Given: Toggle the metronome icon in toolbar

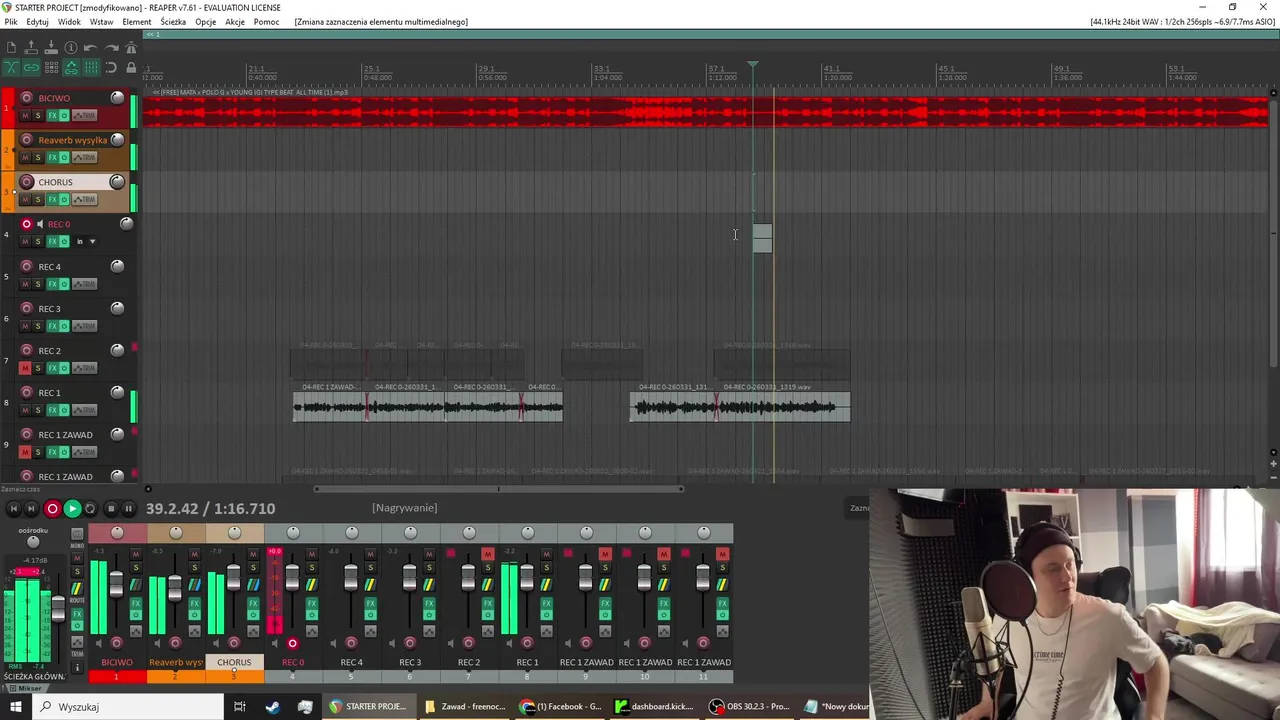Looking at the screenshot, I should [x=131, y=47].
